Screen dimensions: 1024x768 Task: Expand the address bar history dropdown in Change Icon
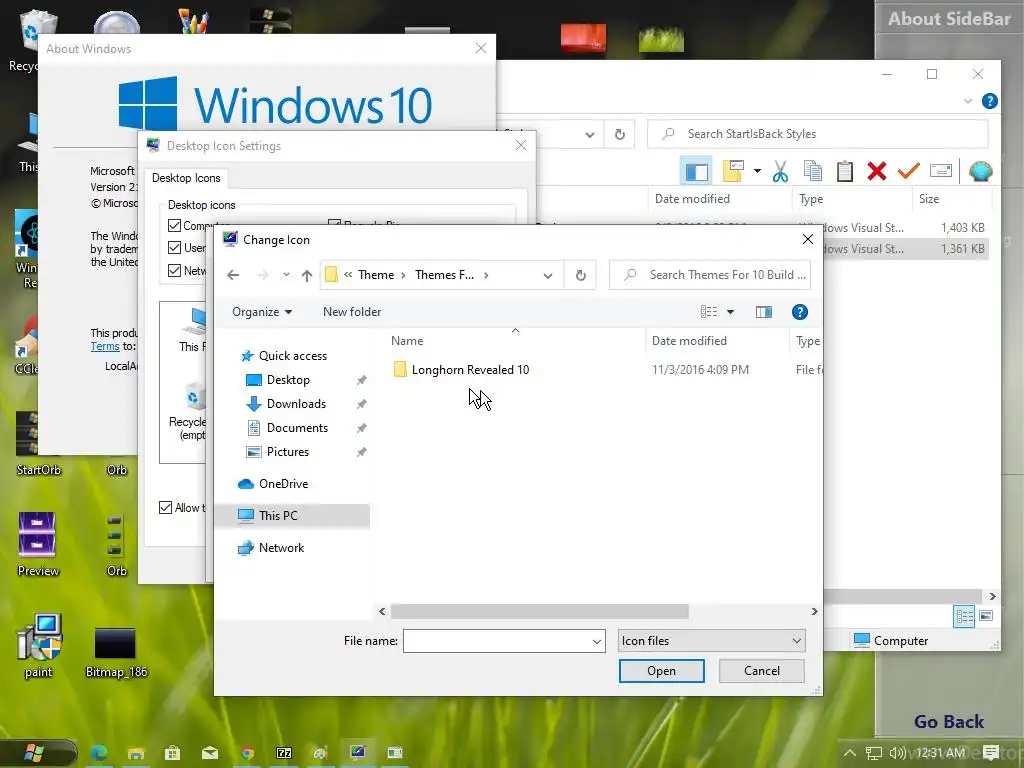coord(548,276)
